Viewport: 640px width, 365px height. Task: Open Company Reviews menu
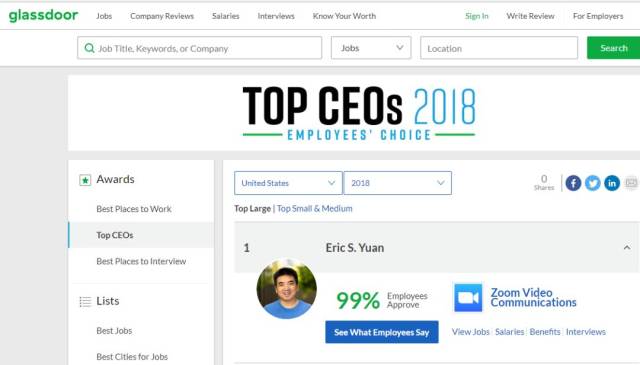coord(162,16)
